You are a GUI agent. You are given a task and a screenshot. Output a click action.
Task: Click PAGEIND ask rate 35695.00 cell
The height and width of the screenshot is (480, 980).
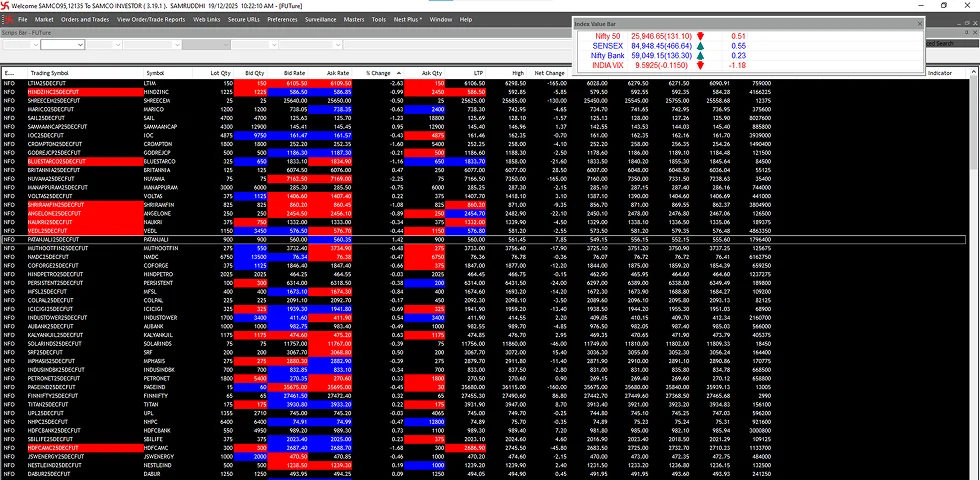[x=331, y=387]
